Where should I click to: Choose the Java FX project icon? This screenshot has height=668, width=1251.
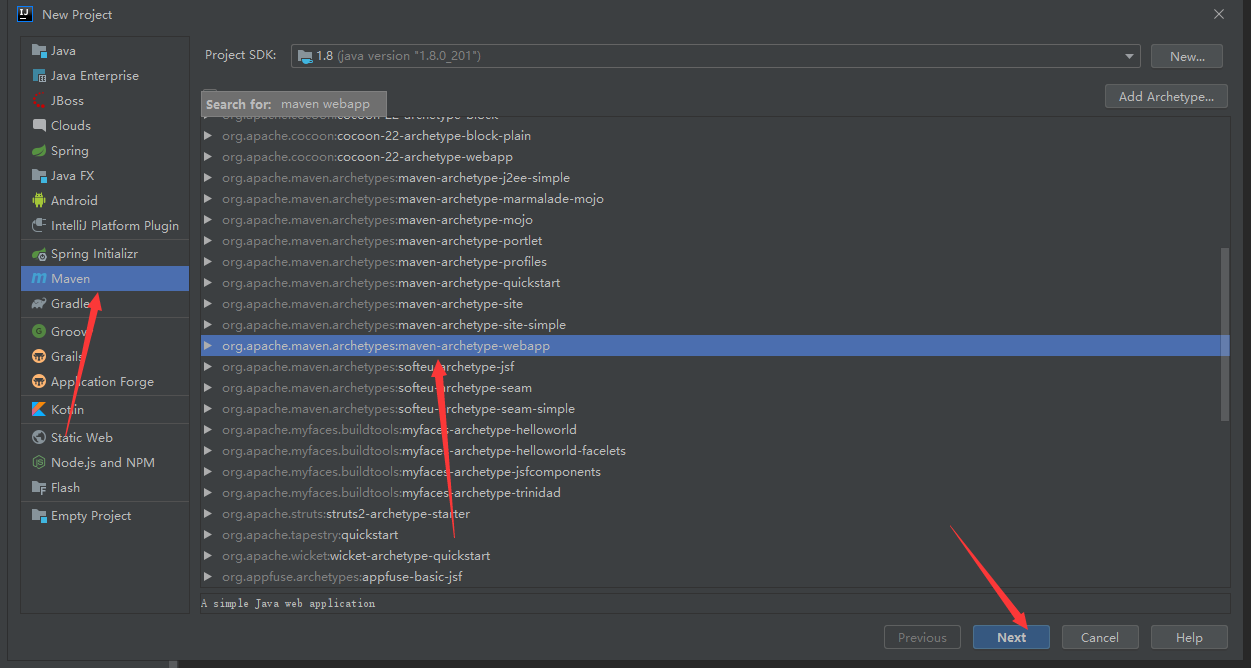pos(39,176)
